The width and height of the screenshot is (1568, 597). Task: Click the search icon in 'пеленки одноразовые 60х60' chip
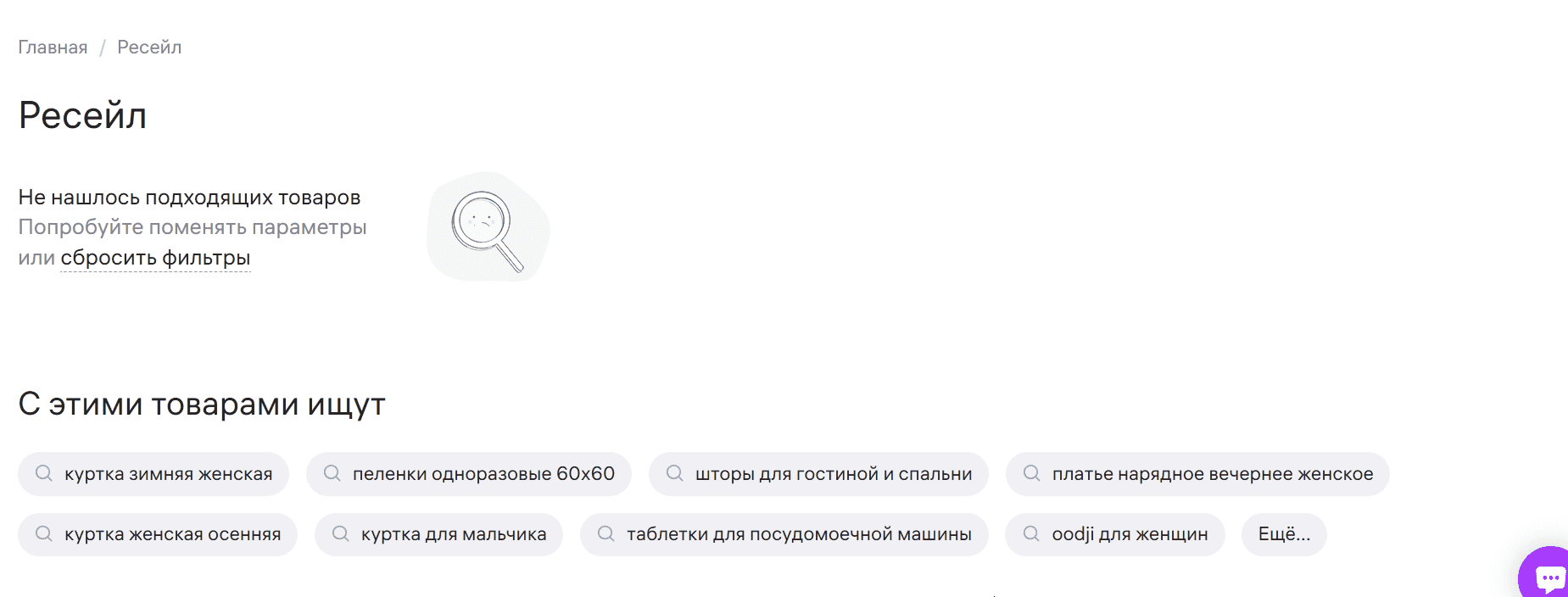click(x=332, y=473)
